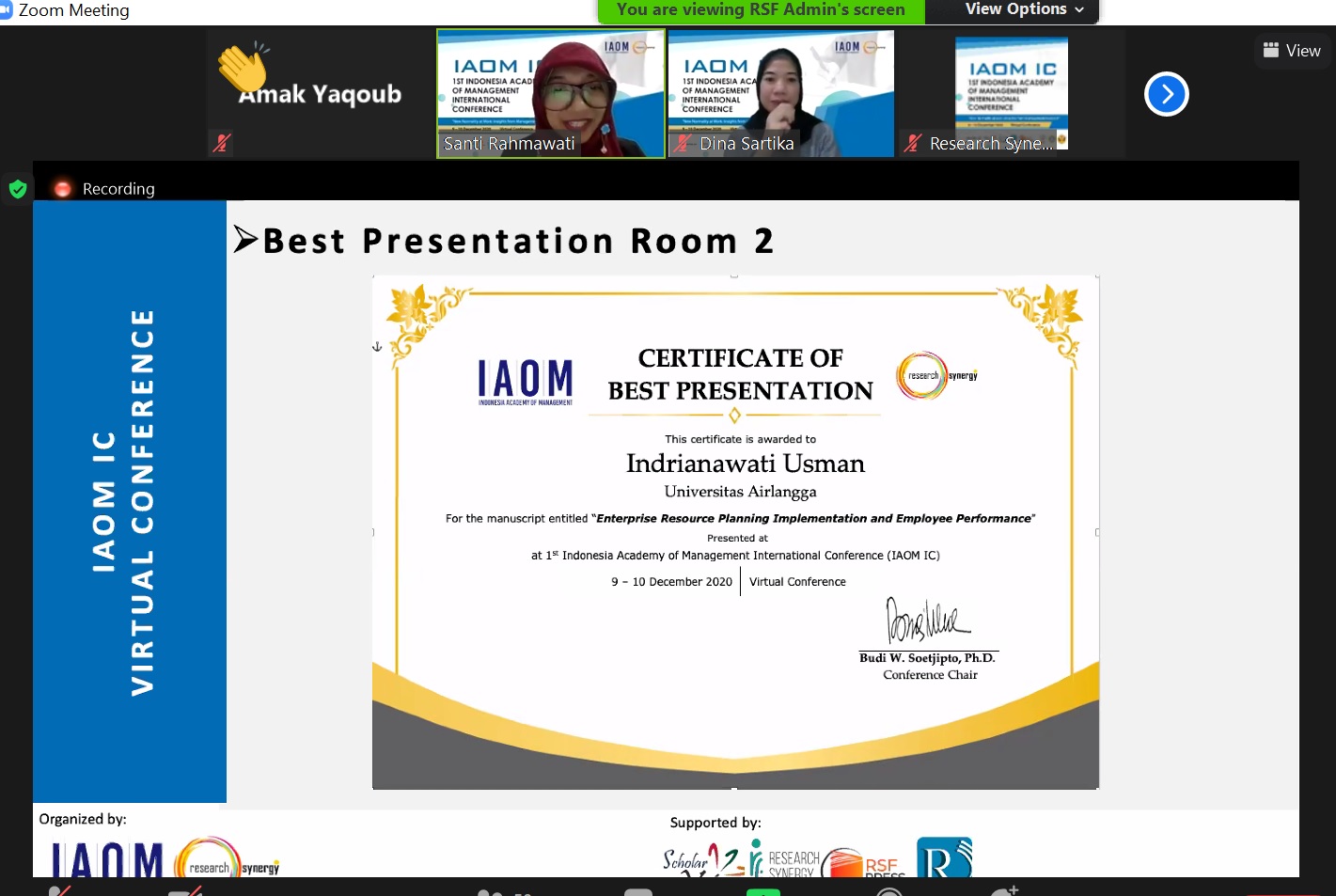Click the green encryption shield icon

click(x=18, y=189)
